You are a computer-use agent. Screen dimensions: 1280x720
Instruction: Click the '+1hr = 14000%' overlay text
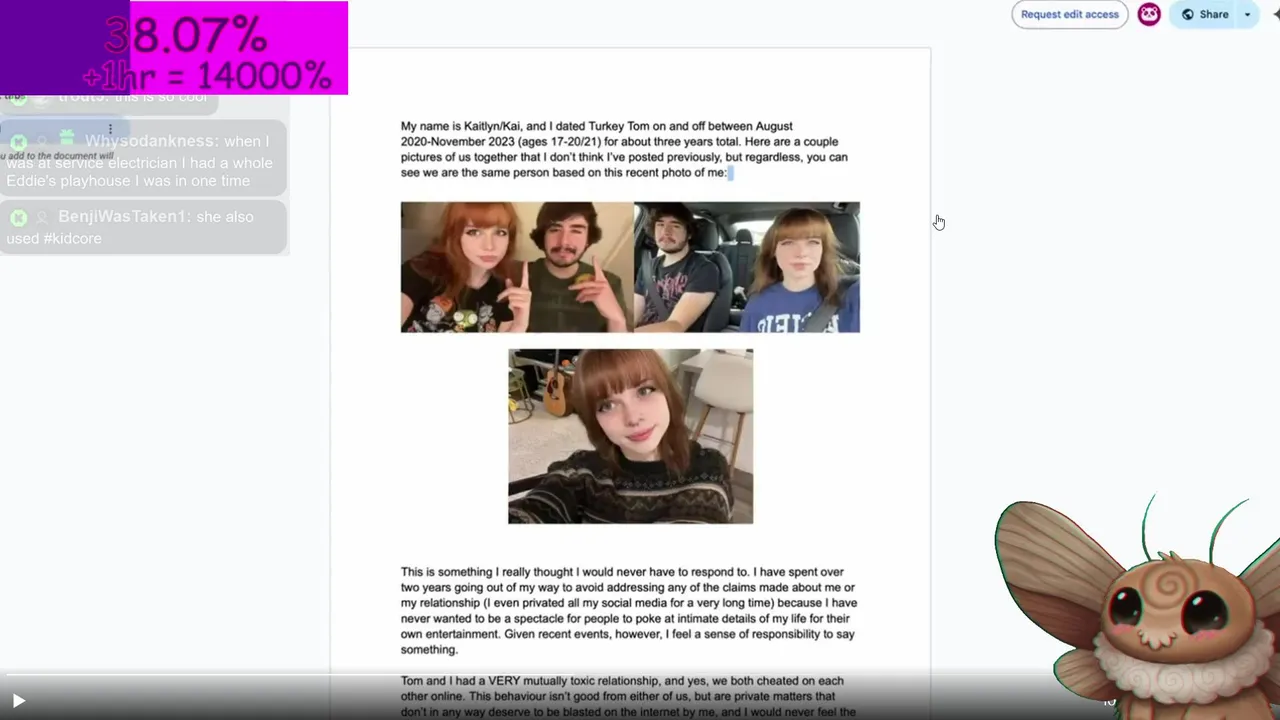pyautogui.click(x=207, y=76)
